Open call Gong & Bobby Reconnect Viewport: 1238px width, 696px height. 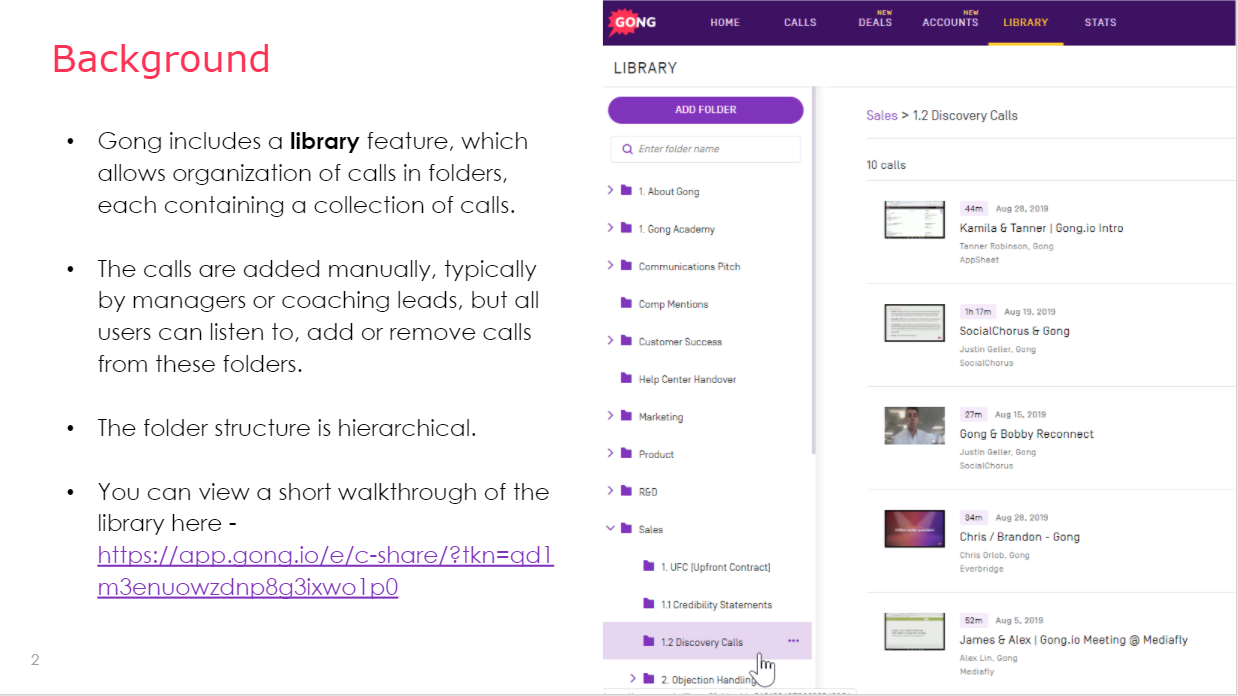point(1026,434)
